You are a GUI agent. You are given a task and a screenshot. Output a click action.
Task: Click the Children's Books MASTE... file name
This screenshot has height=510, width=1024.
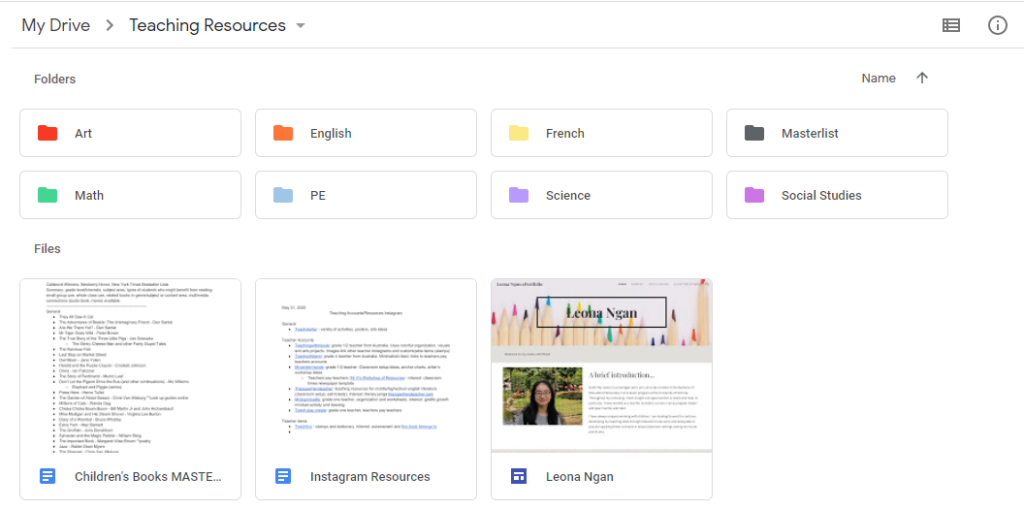click(148, 477)
